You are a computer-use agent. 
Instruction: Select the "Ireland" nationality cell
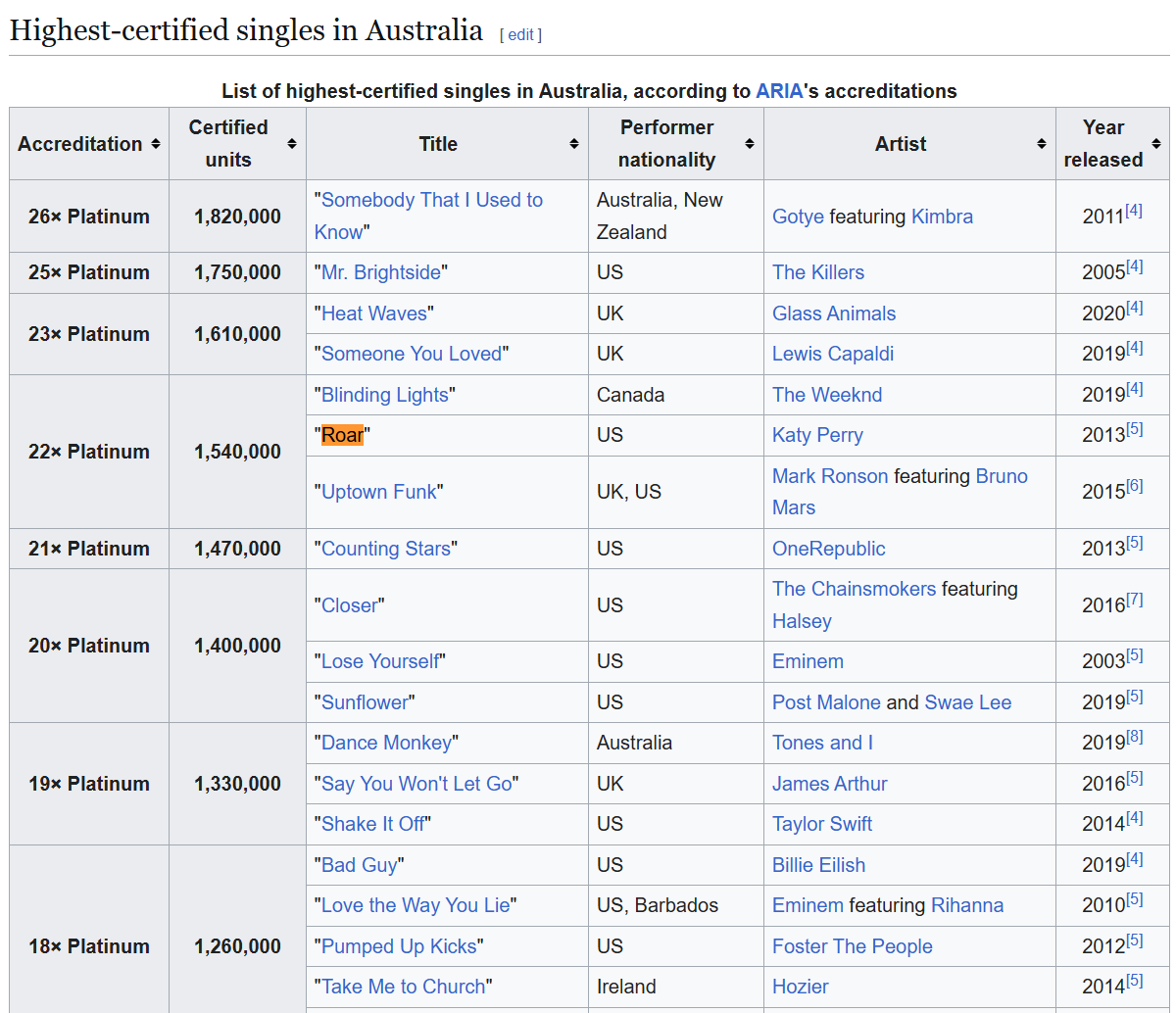[x=676, y=987]
